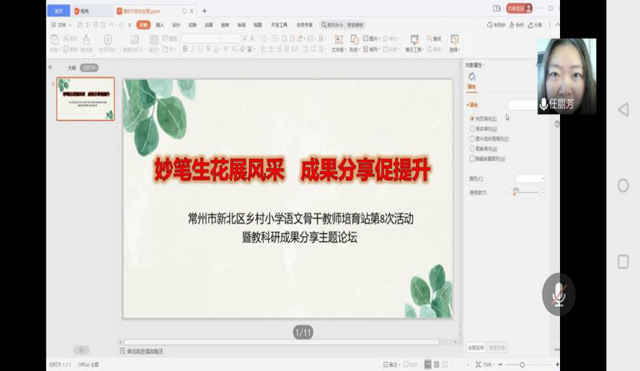
Task: Click the Find magnifier icon
Action: pos(429,38)
